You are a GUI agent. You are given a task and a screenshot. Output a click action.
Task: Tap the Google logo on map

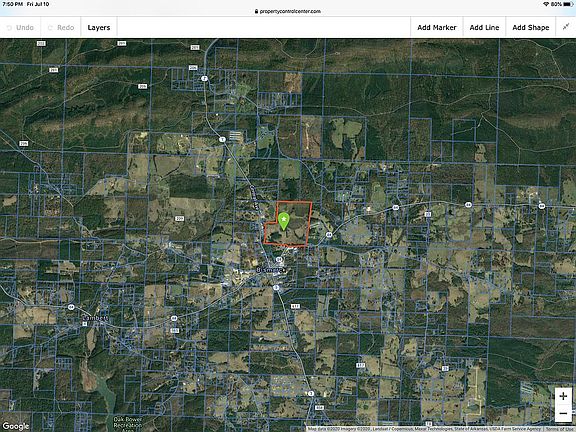coord(15,426)
